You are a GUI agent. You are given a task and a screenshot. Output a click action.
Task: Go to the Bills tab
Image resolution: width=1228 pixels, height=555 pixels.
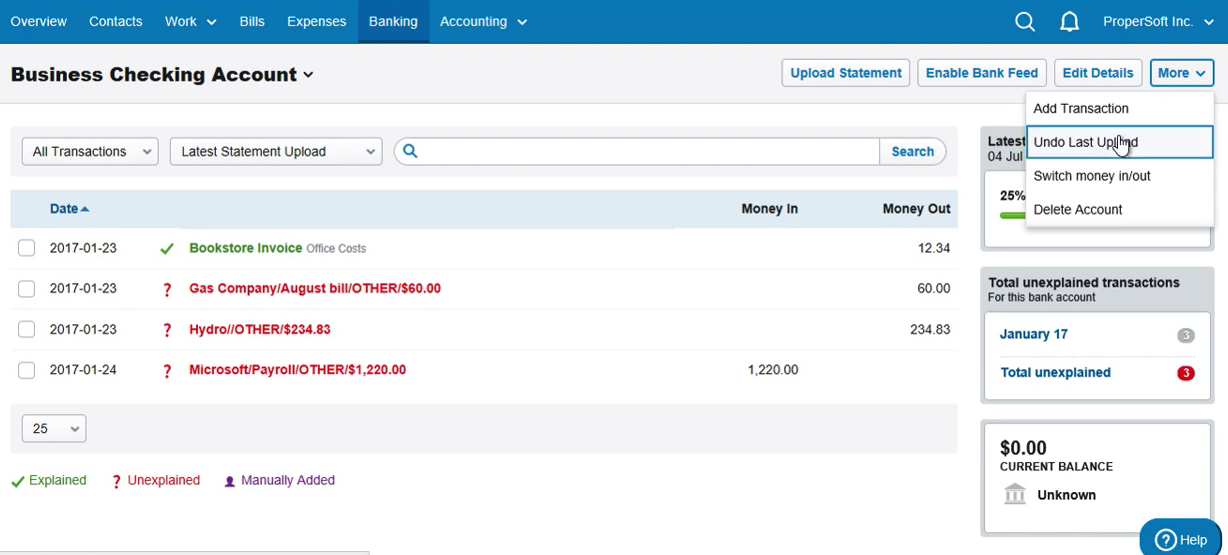coord(252,21)
